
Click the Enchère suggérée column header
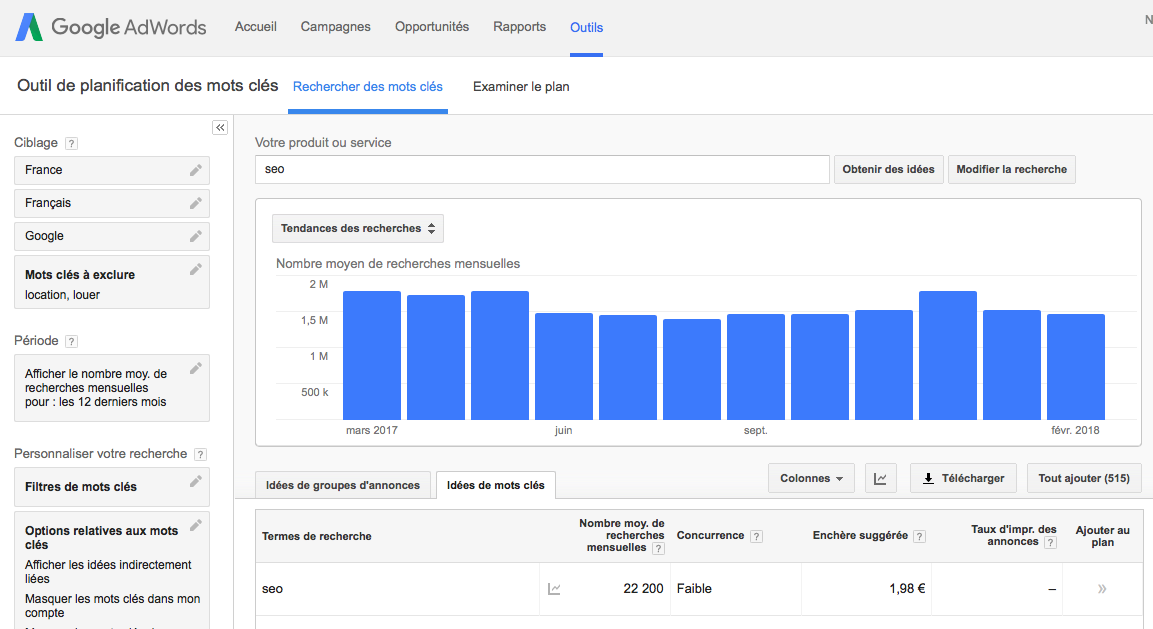tap(860, 536)
